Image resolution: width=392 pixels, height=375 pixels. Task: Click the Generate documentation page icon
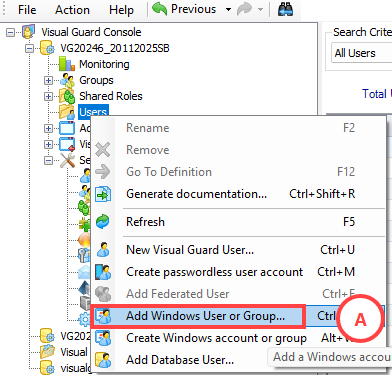point(103,194)
